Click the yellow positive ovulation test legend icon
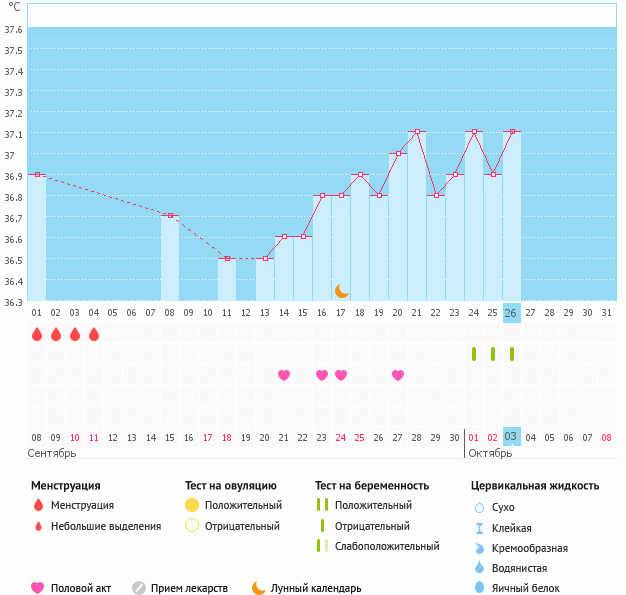This screenshot has height=595, width=626. [192, 506]
